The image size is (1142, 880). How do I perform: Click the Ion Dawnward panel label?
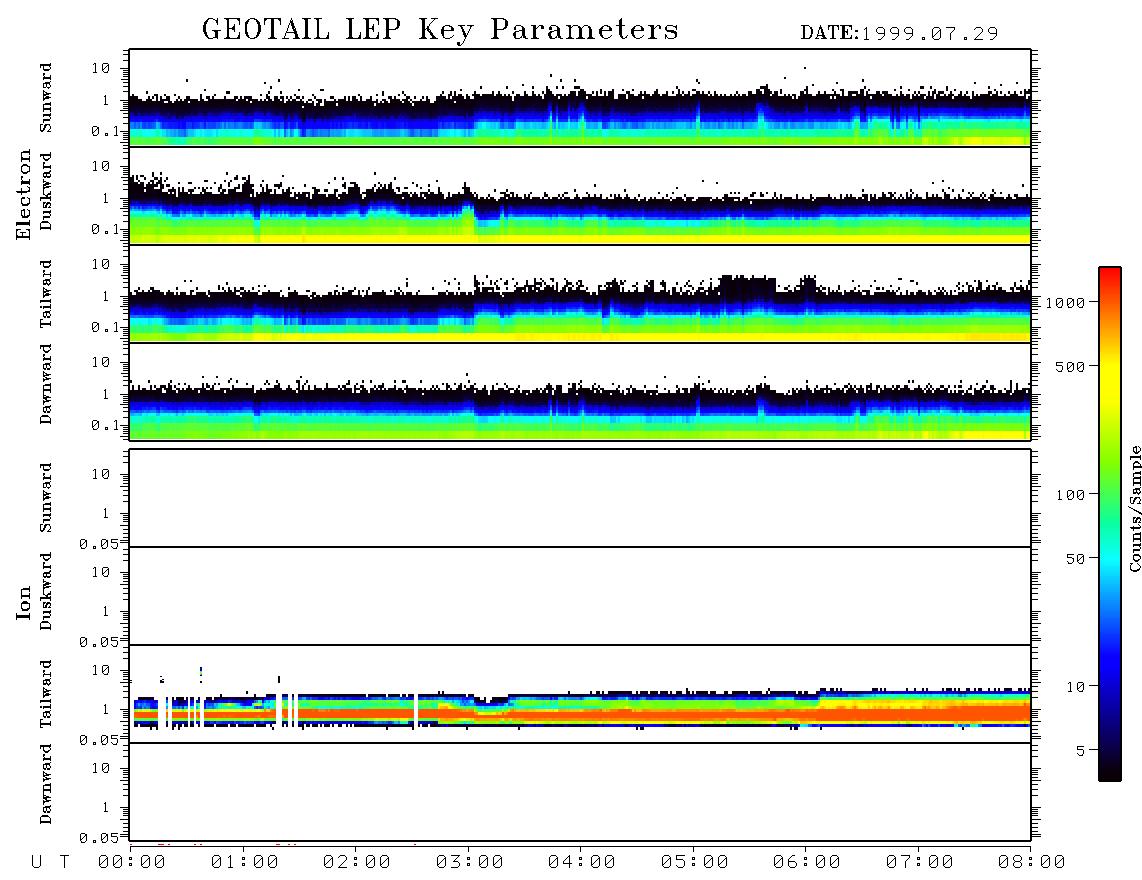tap(46, 784)
